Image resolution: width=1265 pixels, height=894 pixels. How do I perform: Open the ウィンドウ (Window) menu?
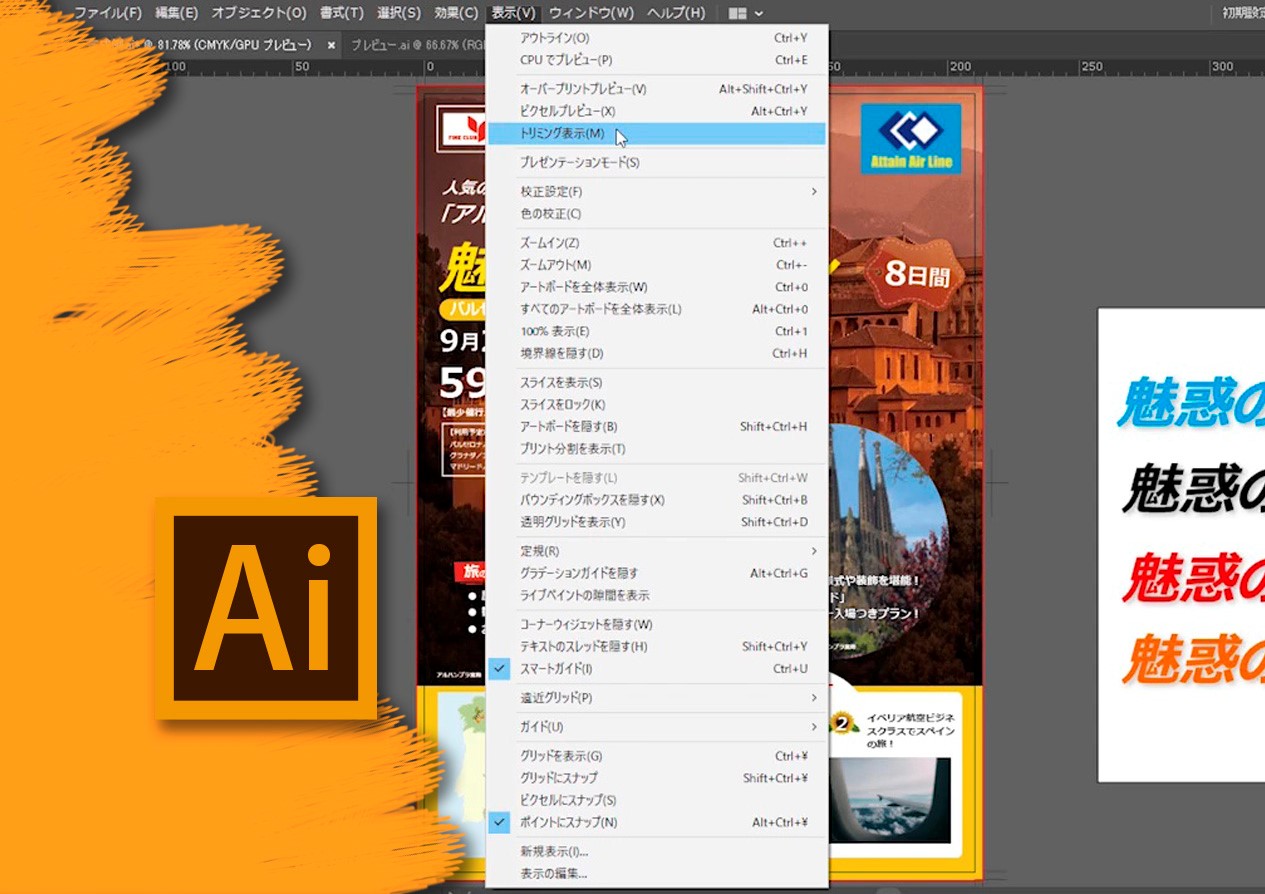pyautogui.click(x=591, y=13)
